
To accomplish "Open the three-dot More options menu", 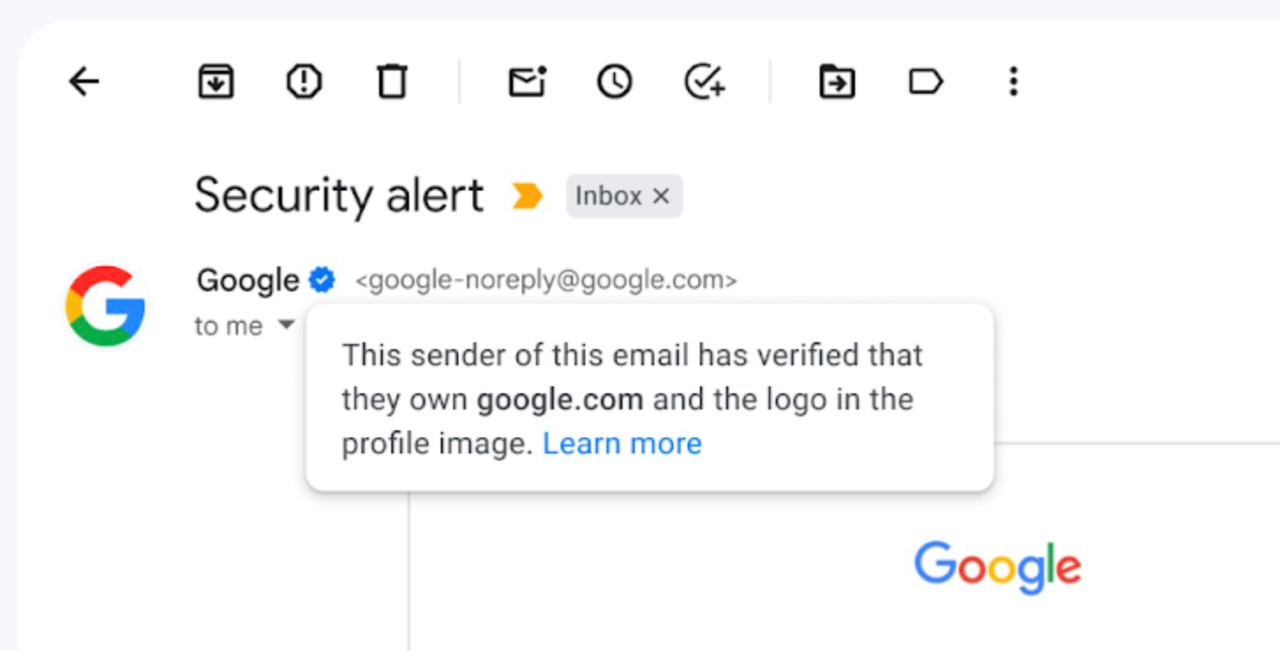I will tap(1013, 82).
